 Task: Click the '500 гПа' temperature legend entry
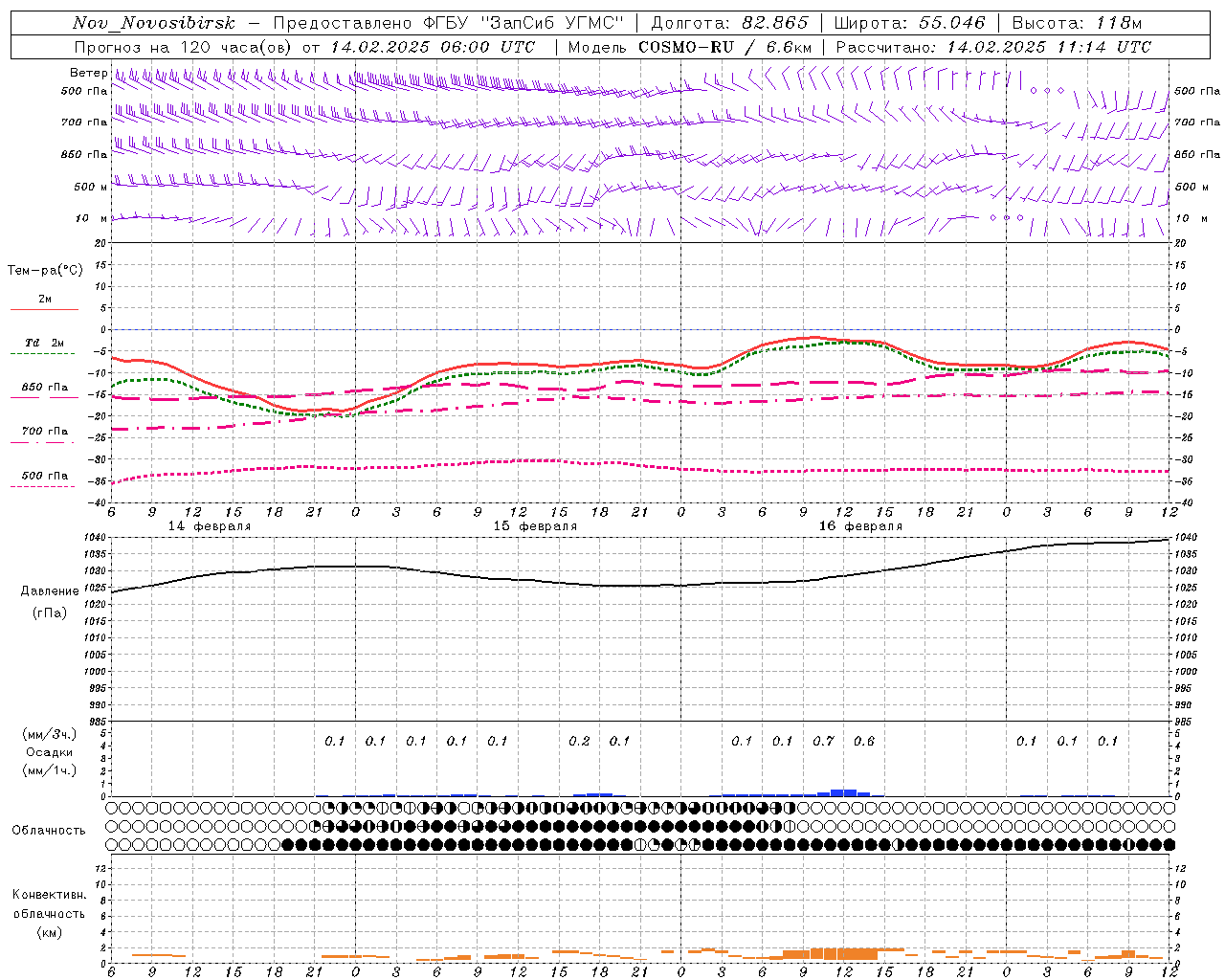pos(45,476)
